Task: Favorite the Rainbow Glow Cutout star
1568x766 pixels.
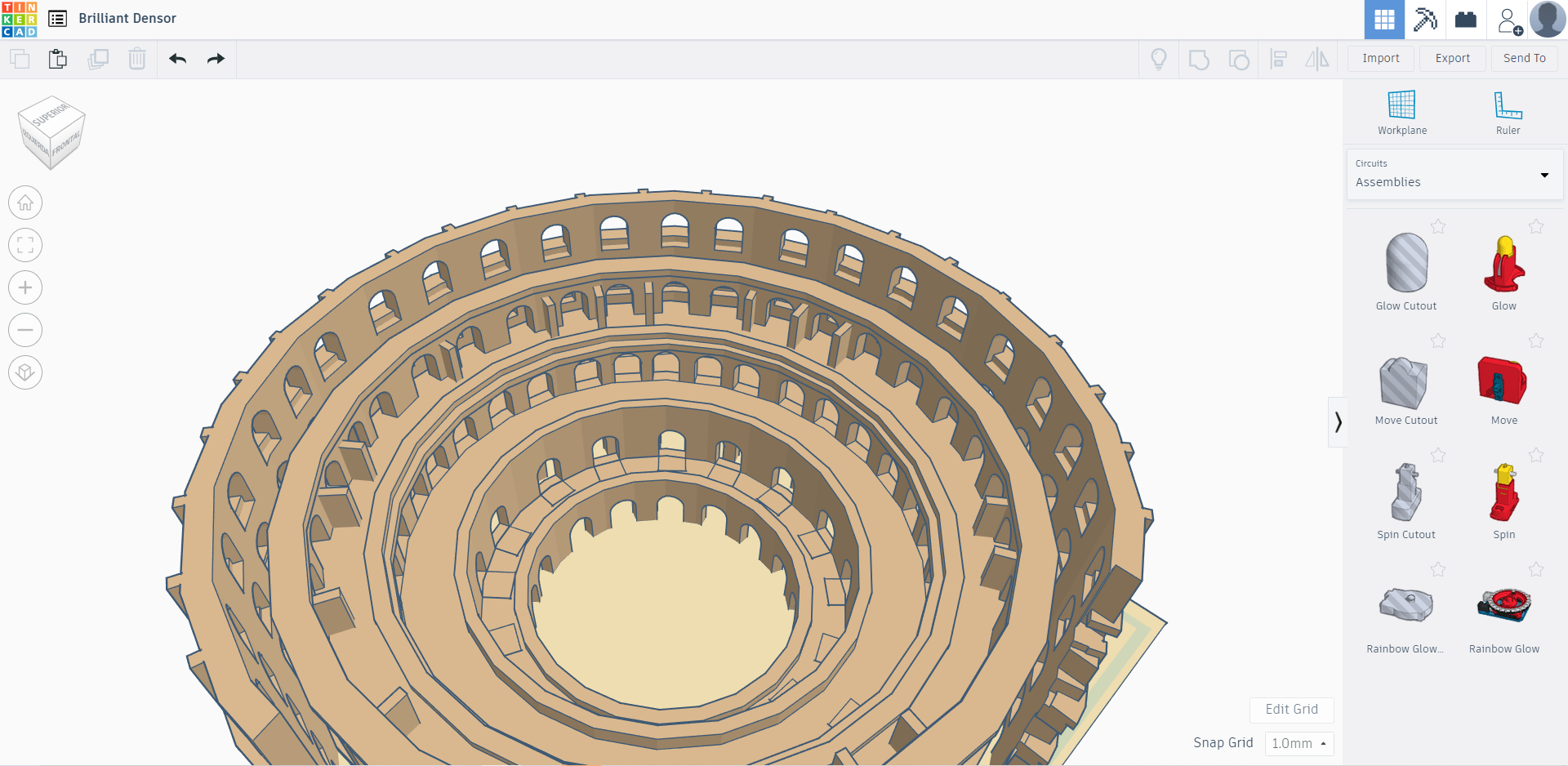Action: [1438, 569]
